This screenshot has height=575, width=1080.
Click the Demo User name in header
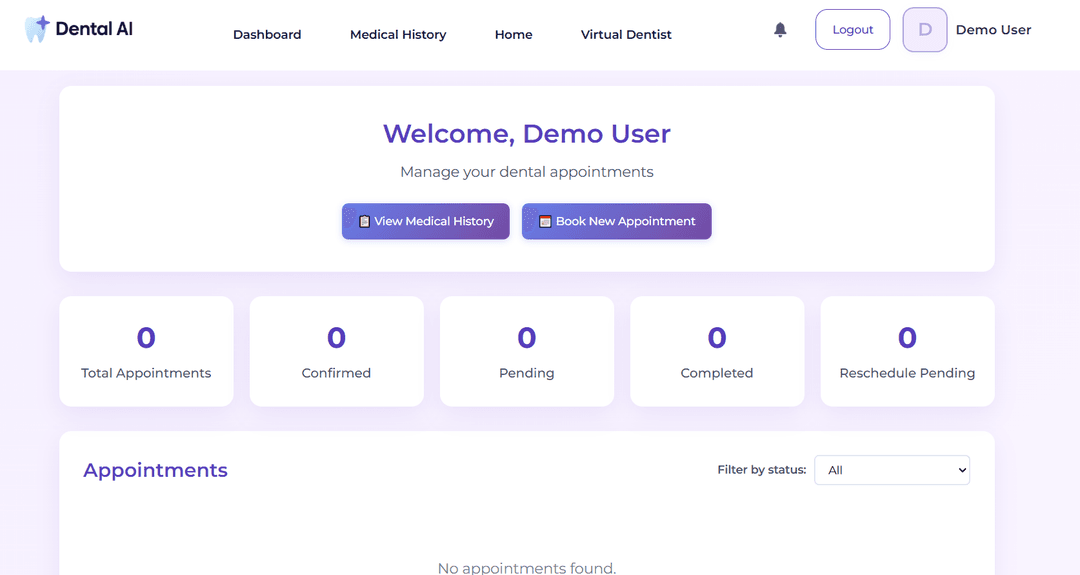pos(993,30)
